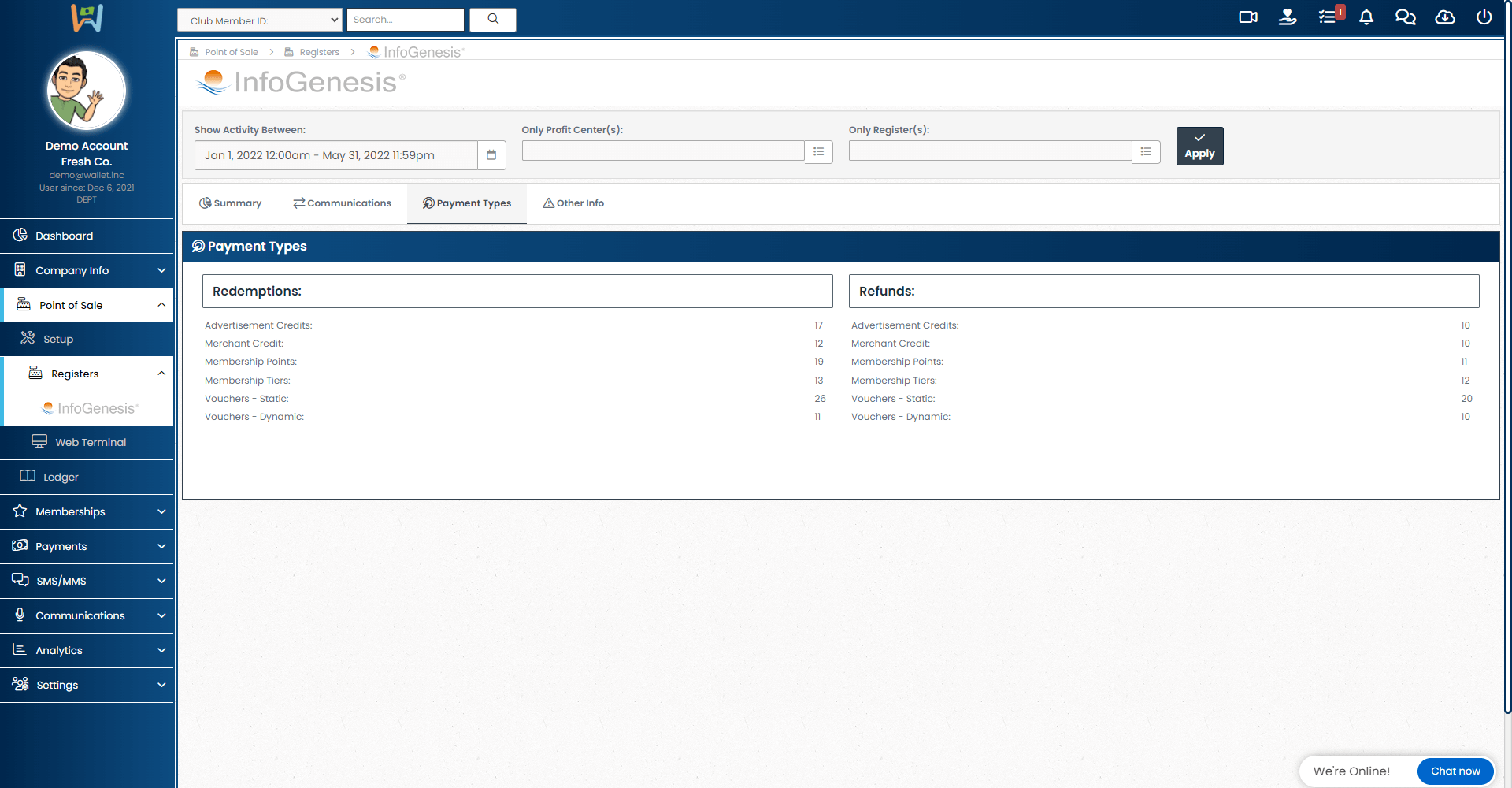
Task: Open the notifications bell
Action: [1366, 17]
